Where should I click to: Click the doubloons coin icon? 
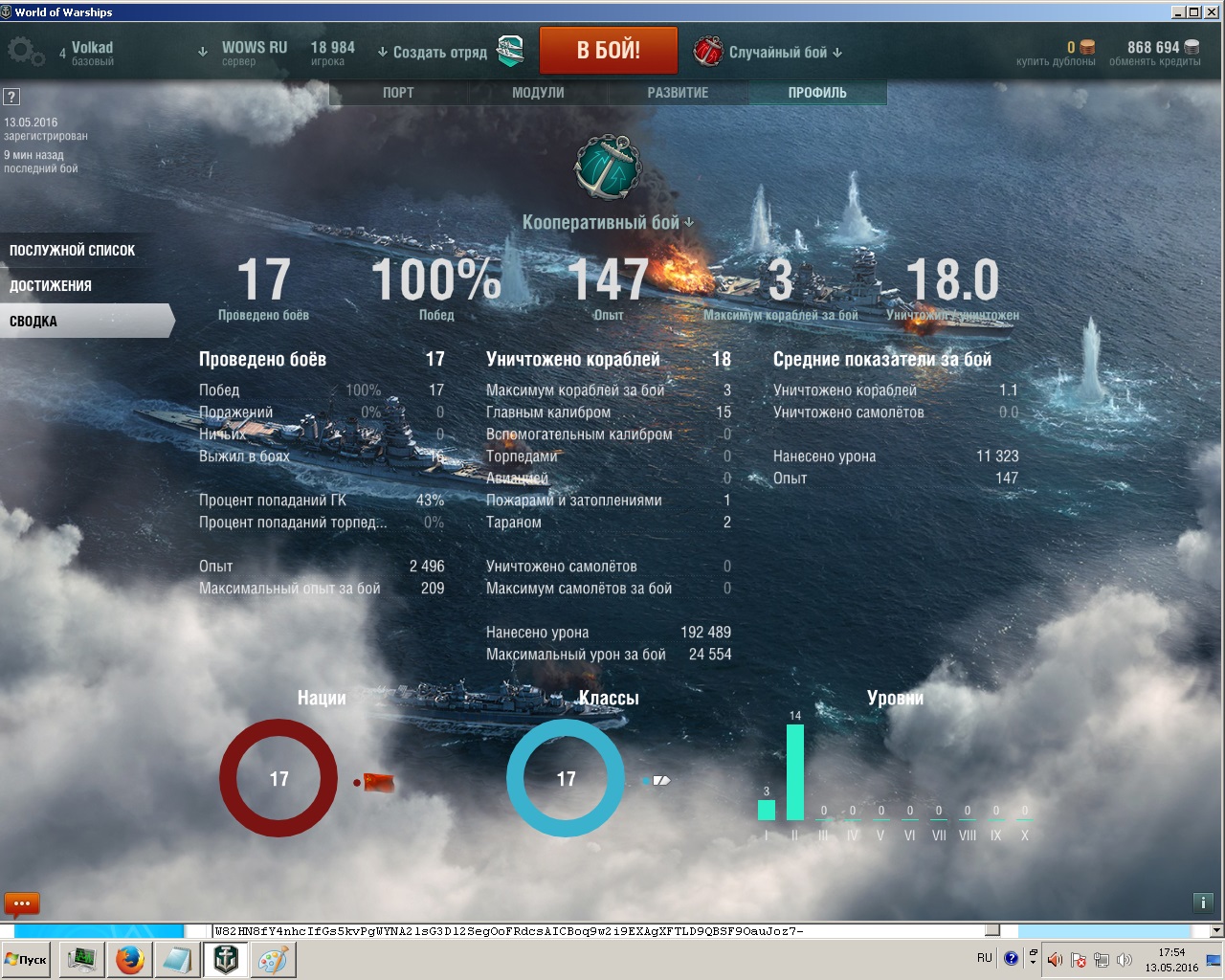1087,47
